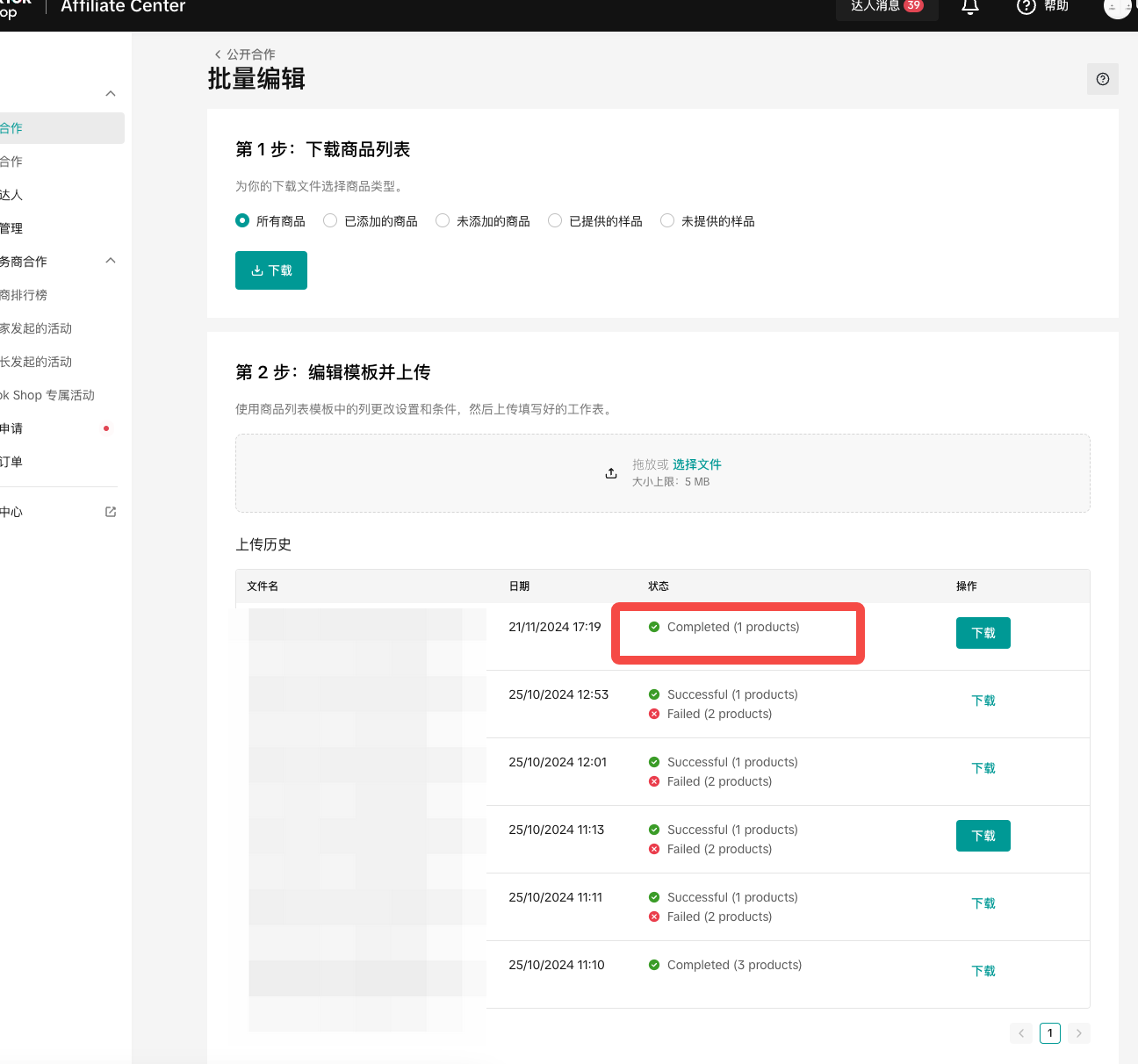The width and height of the screenshot is (1138, 1064).
Task: Click the notification bell icon
Action: (x=970, y=8)
